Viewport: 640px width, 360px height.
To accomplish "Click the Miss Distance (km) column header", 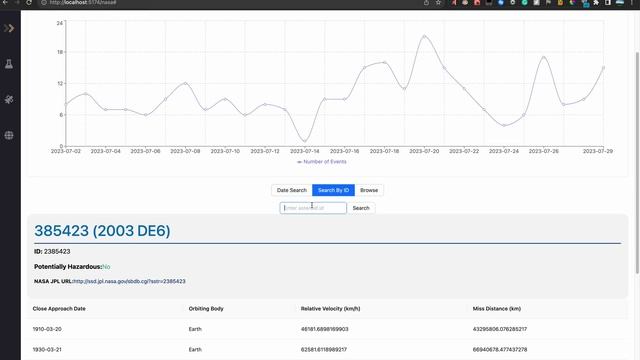I will pos(497,309).
